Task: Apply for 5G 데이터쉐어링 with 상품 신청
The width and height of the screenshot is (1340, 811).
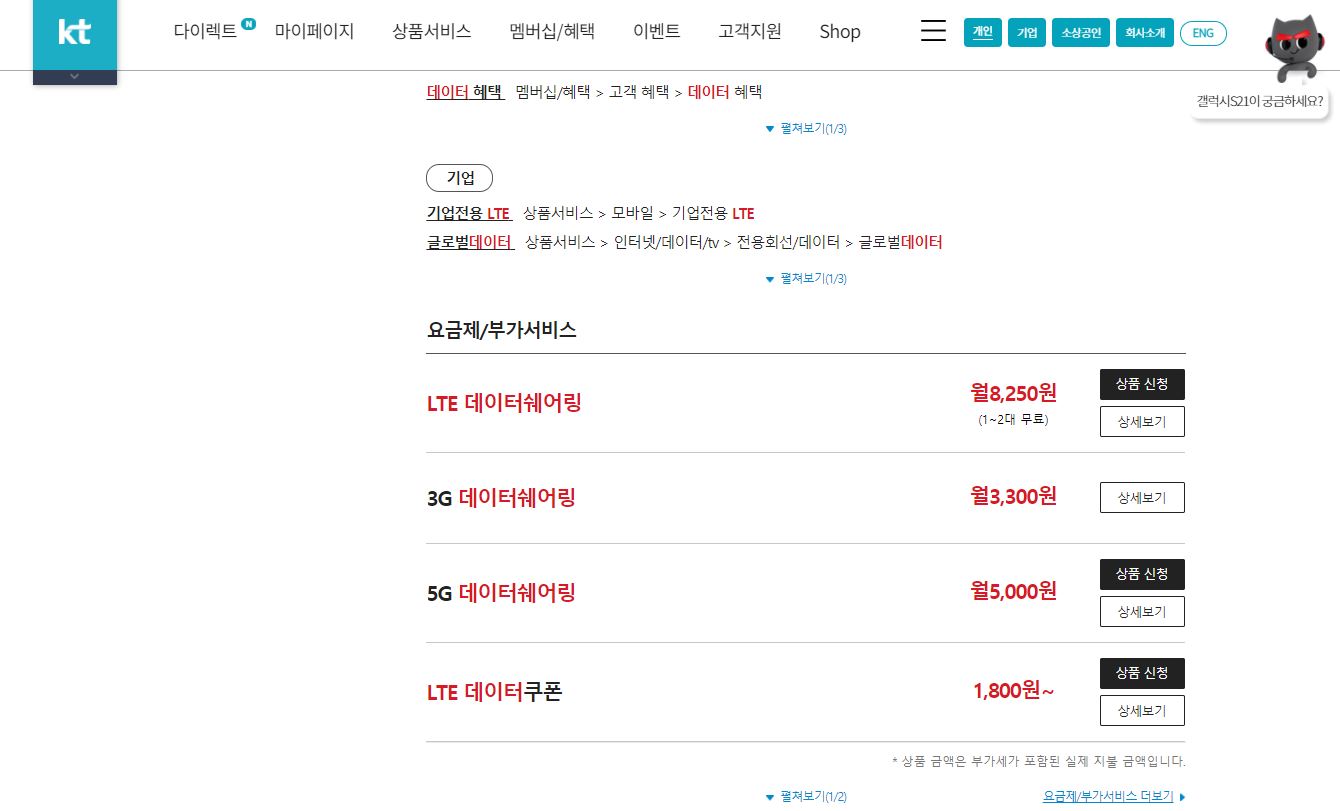Action: tap(1142, 574)
